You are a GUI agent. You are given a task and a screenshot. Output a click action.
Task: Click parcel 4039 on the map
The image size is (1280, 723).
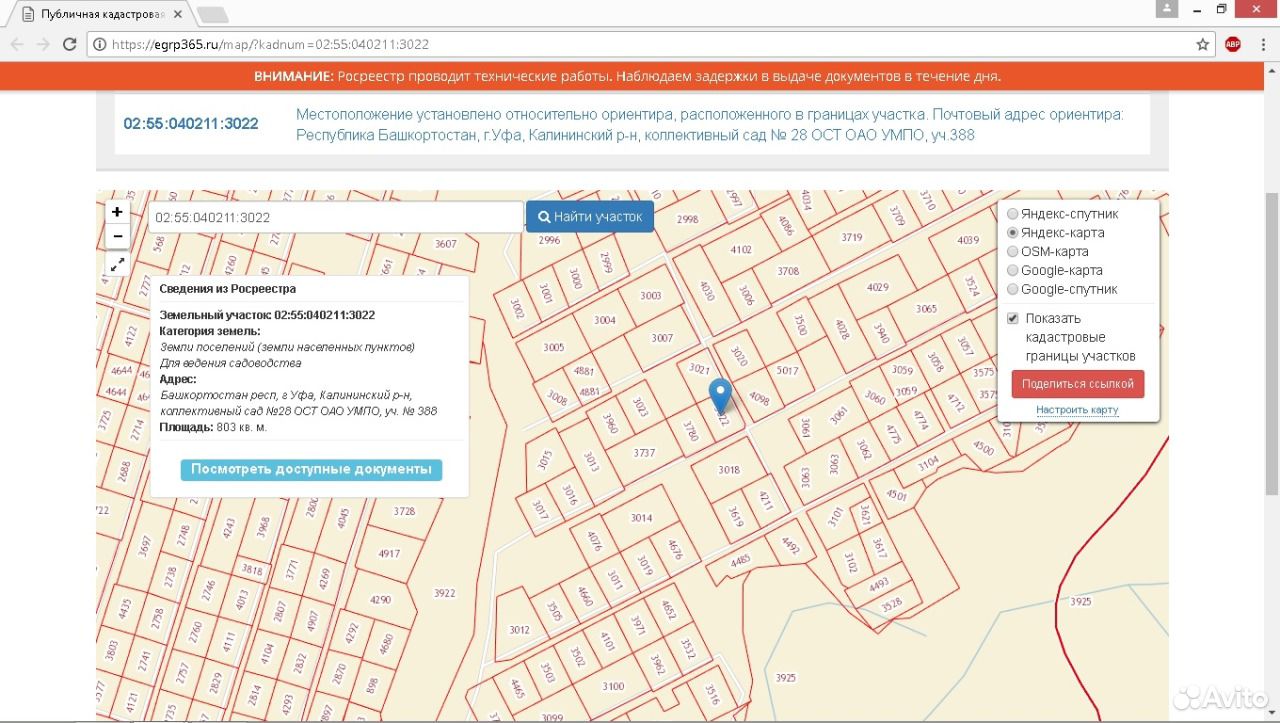968,240
